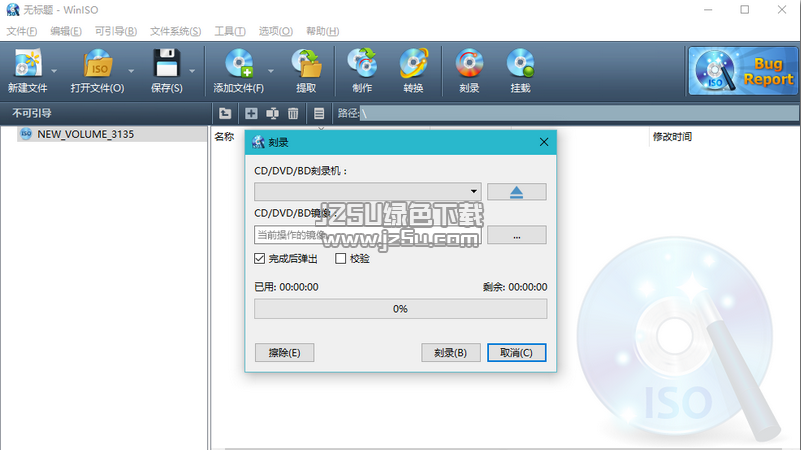The image size is (801, 450).
Task: Click the 刻录(B) button in the dialog
Action: click(x=451, y=352)
